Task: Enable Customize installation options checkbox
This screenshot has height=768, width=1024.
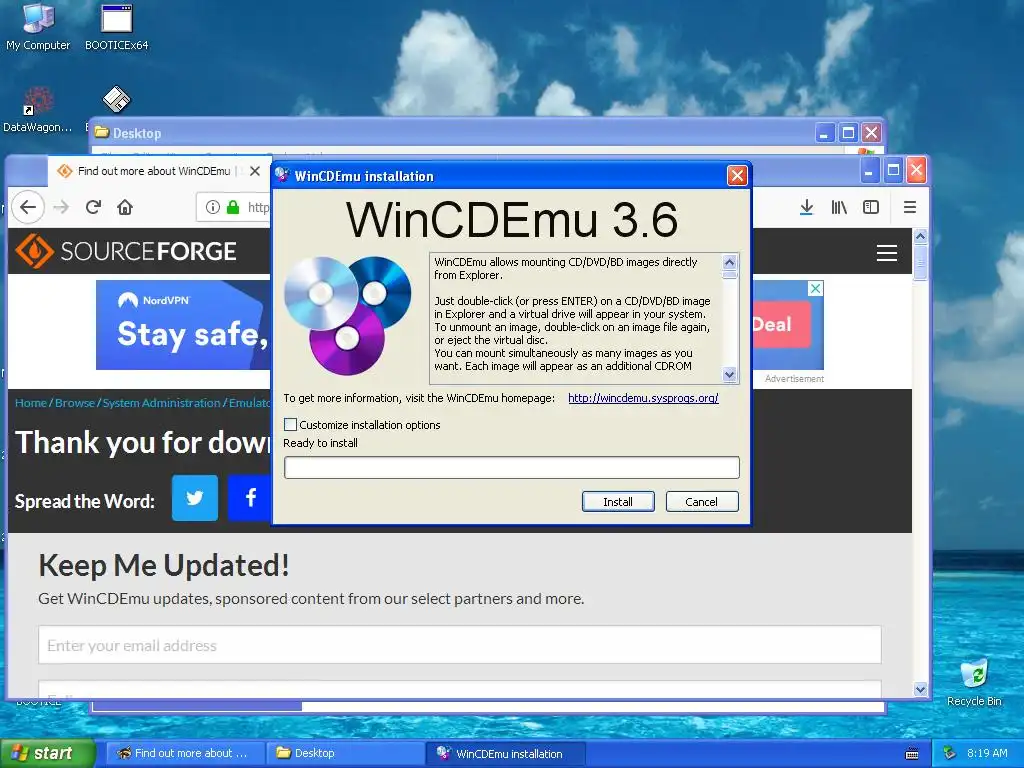Action: [291, 424]
